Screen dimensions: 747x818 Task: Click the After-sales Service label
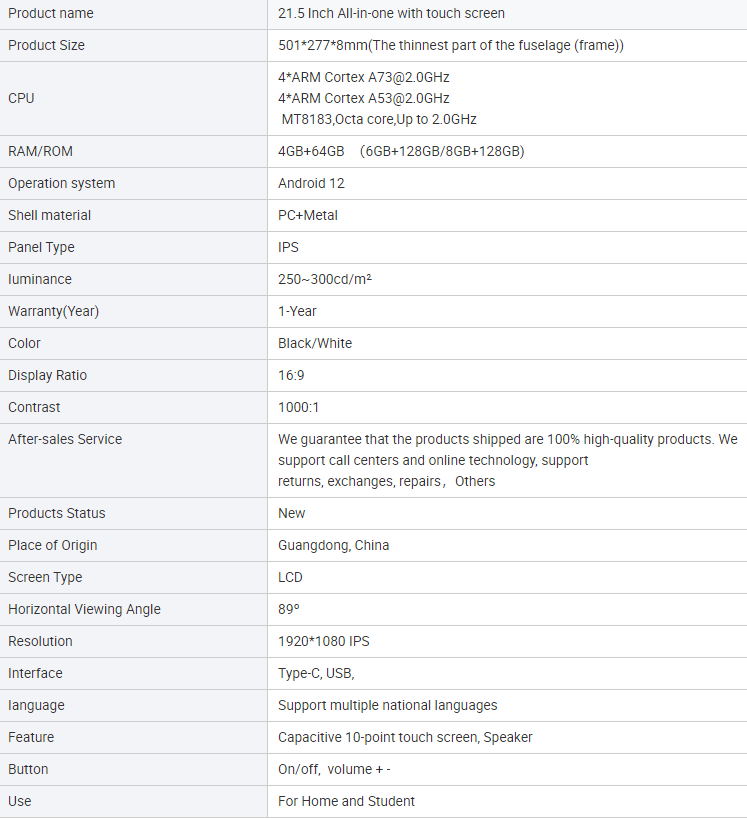click(65, 439)
